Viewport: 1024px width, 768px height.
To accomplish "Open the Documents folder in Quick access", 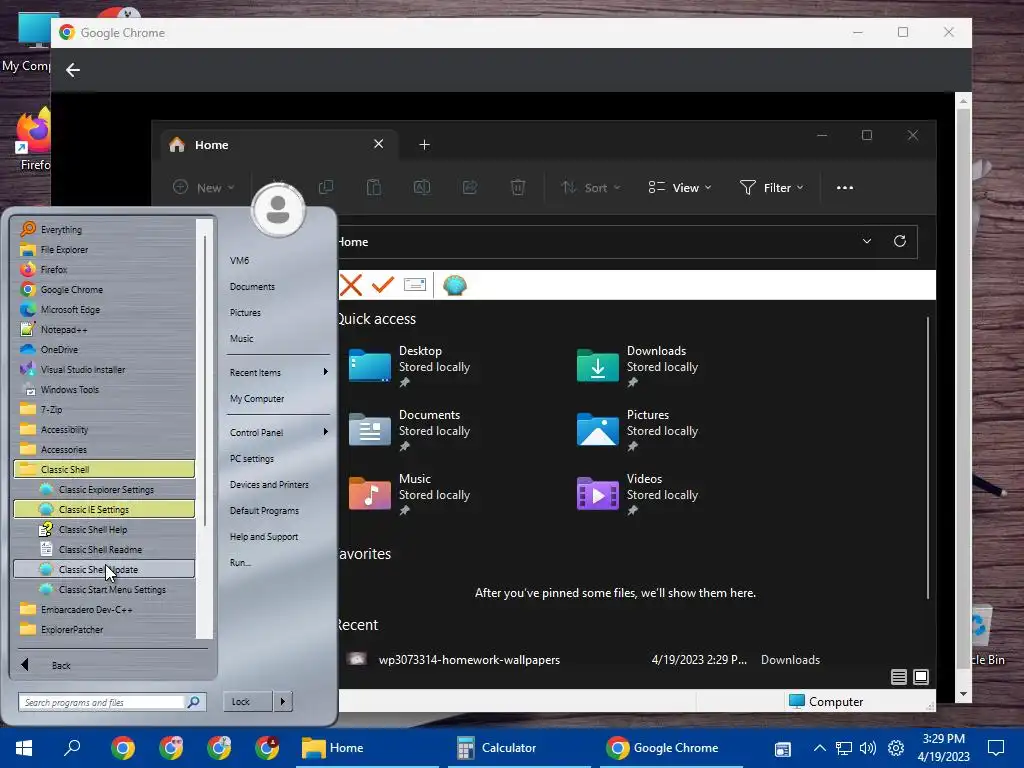I will pos(409,430).
